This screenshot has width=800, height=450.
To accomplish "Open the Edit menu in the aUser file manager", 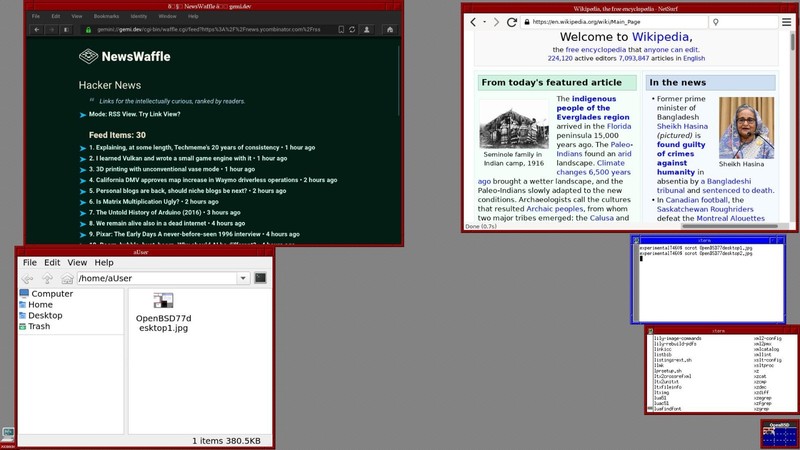I will click(x=52, y=262).
